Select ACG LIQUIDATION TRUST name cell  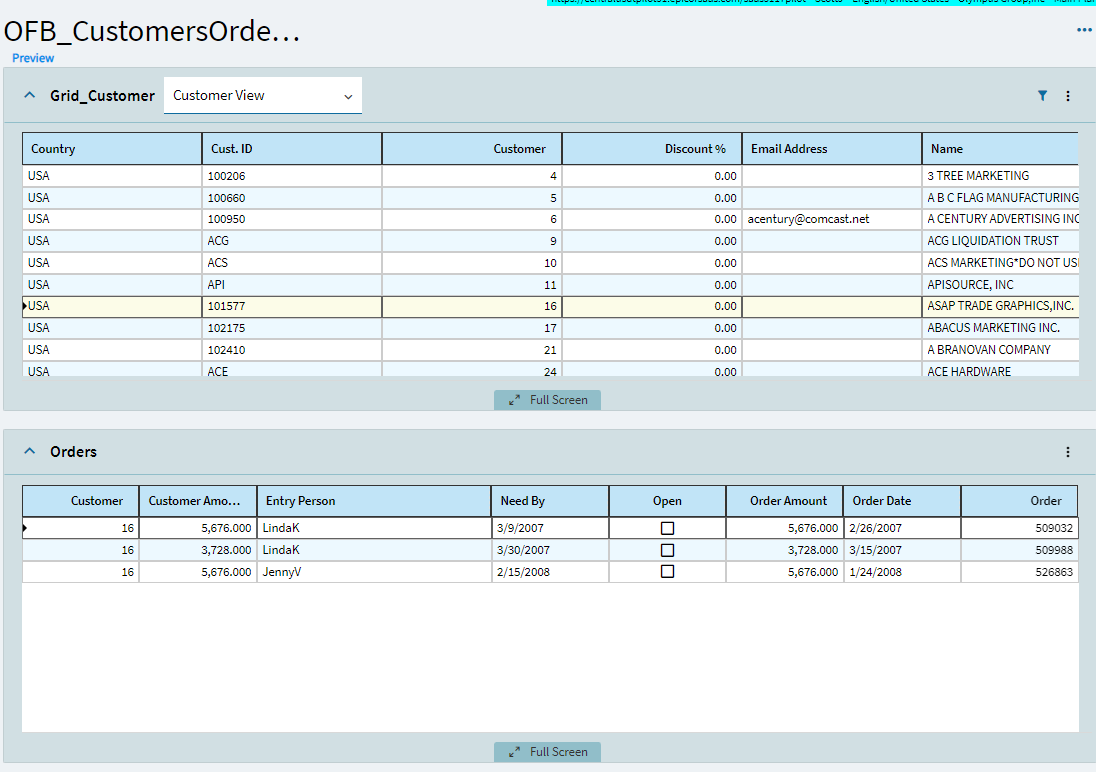tap(1000, 241)
